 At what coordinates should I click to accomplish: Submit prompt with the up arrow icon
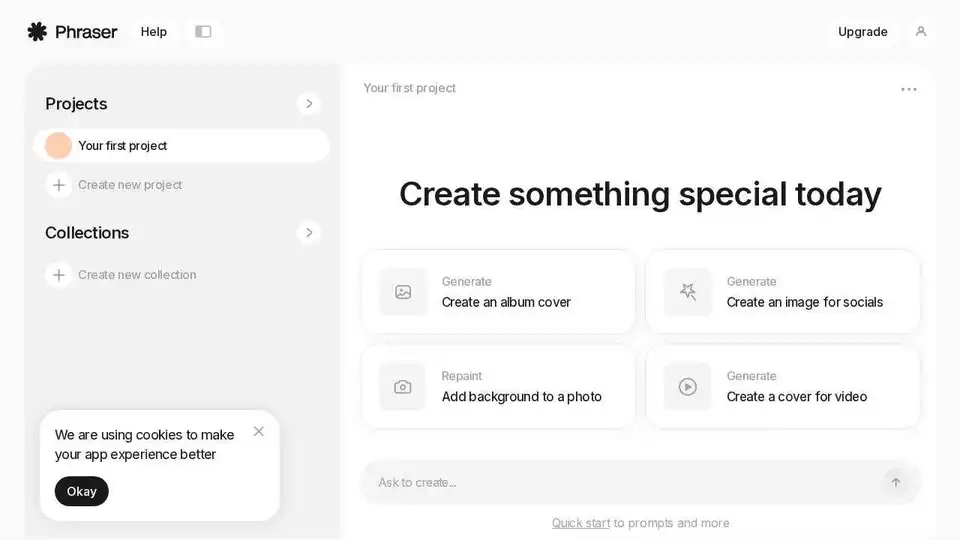pyautogui.click(x=896, y=482)
